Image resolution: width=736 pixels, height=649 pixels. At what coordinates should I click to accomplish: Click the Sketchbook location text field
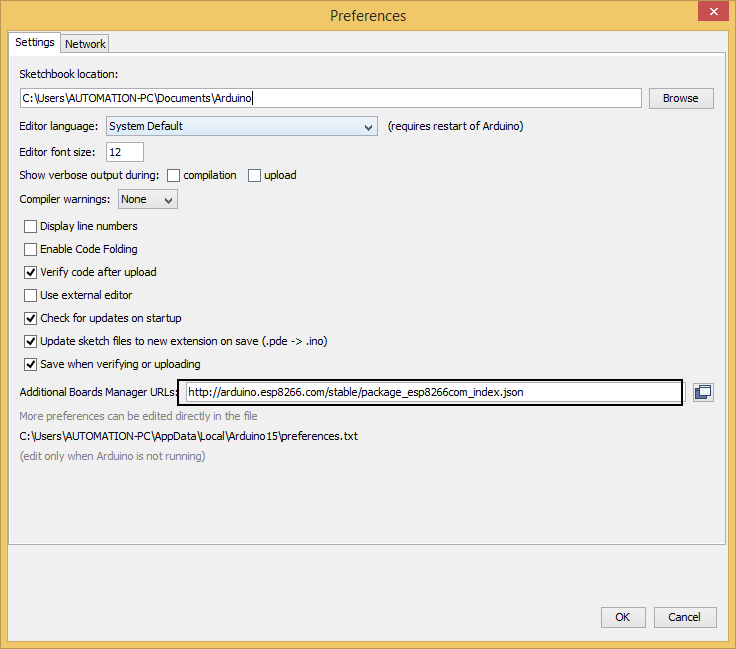[330, 98]
